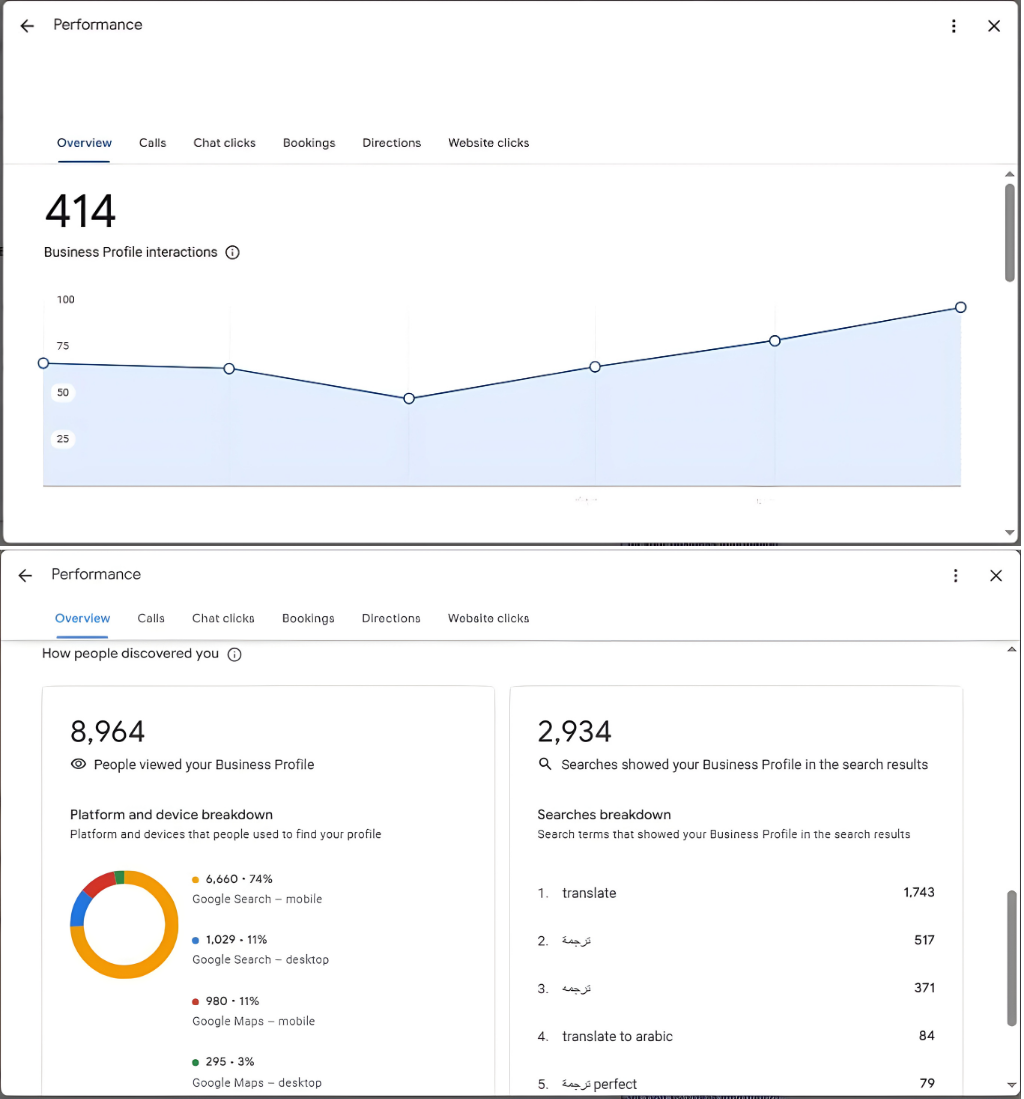
Task: Click the eye icon next to People viewed your Business Profile
Action: (78, 765)
